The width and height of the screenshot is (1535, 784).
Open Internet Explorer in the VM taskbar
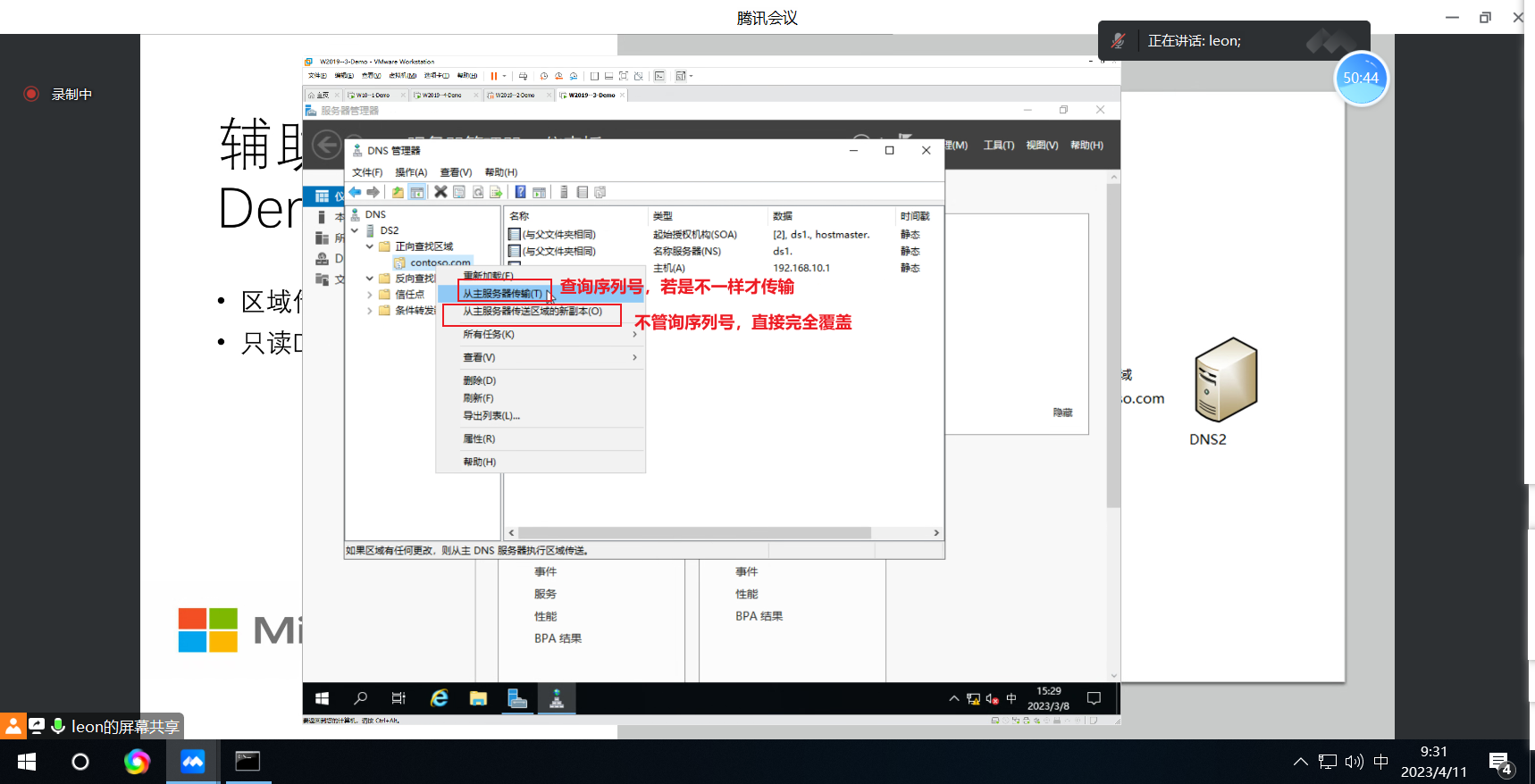[x=439, y=698]
